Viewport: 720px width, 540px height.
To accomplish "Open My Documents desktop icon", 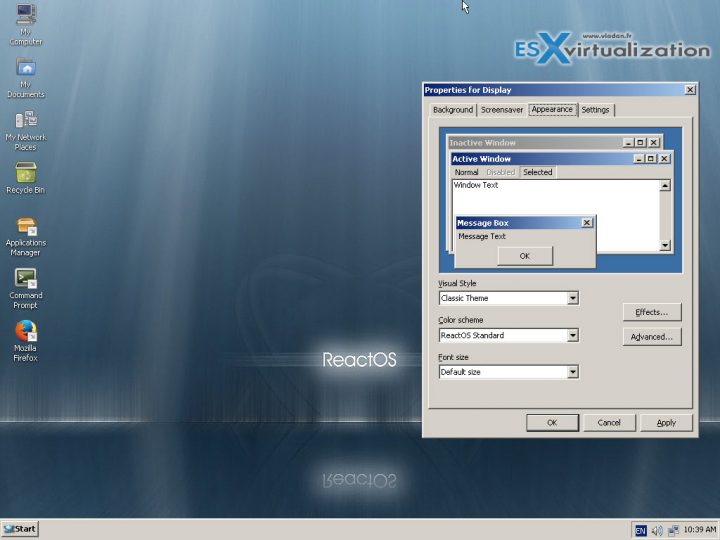I will (x=26, y=78).
